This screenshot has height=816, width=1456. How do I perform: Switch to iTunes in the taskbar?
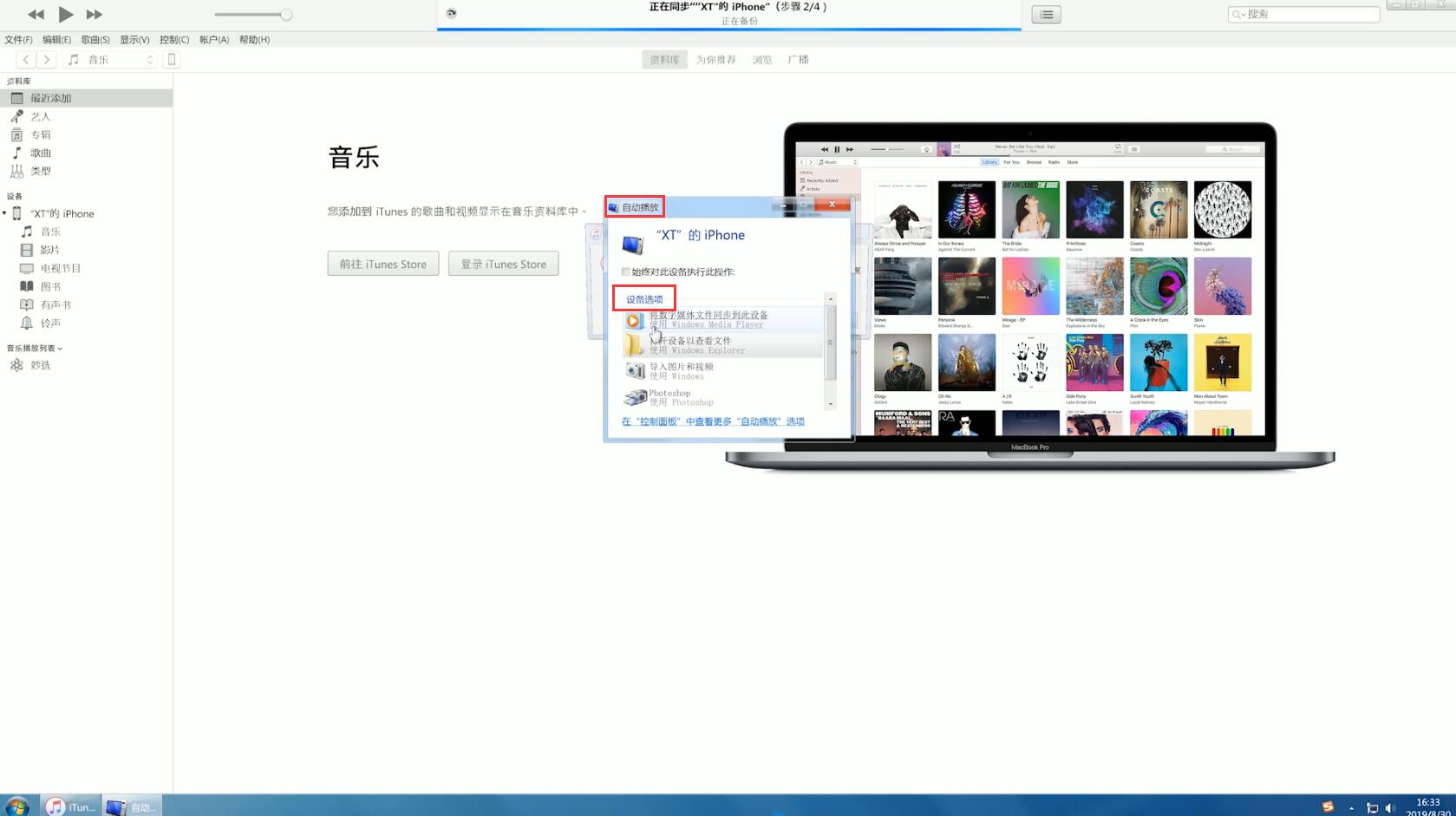tap(71, 806)
